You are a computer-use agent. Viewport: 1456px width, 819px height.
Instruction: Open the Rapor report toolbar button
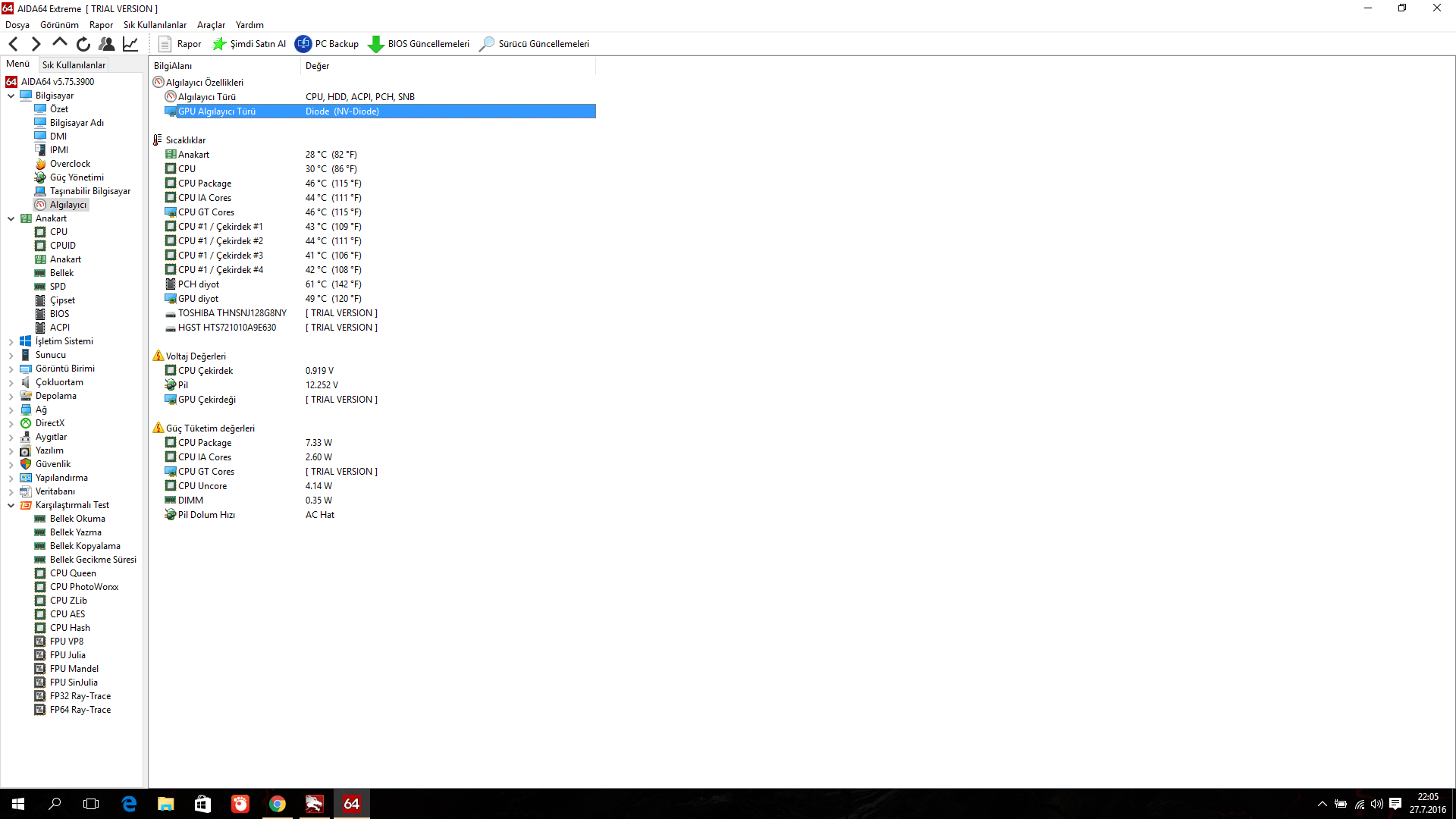pos(180,44)
